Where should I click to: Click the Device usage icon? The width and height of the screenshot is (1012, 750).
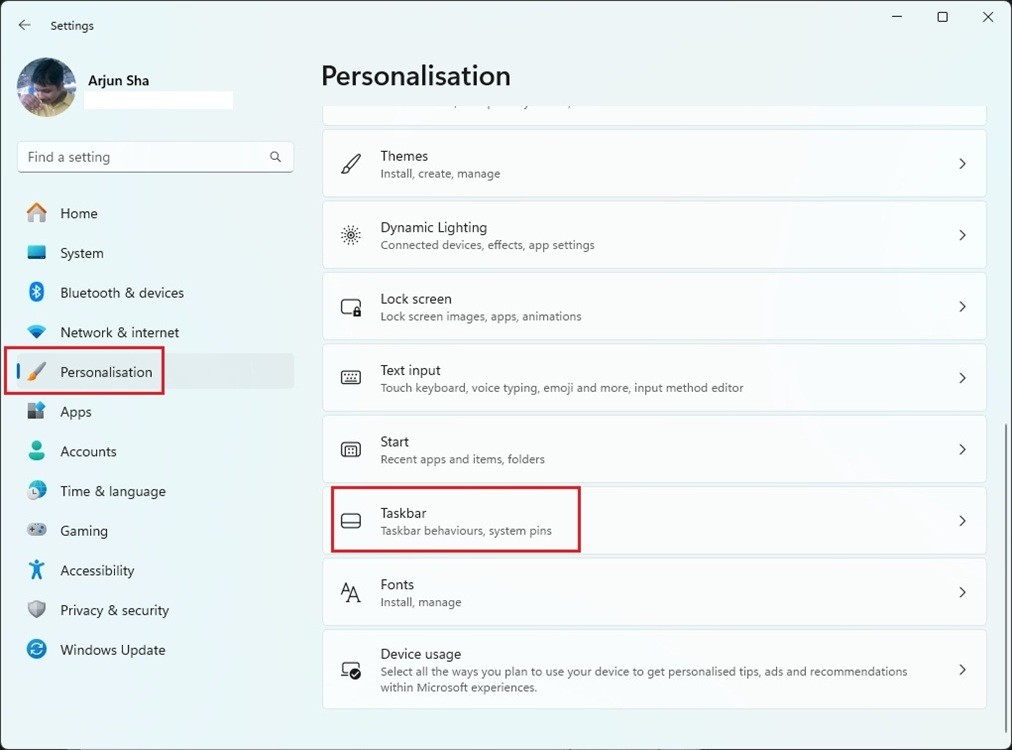(350, 670)
